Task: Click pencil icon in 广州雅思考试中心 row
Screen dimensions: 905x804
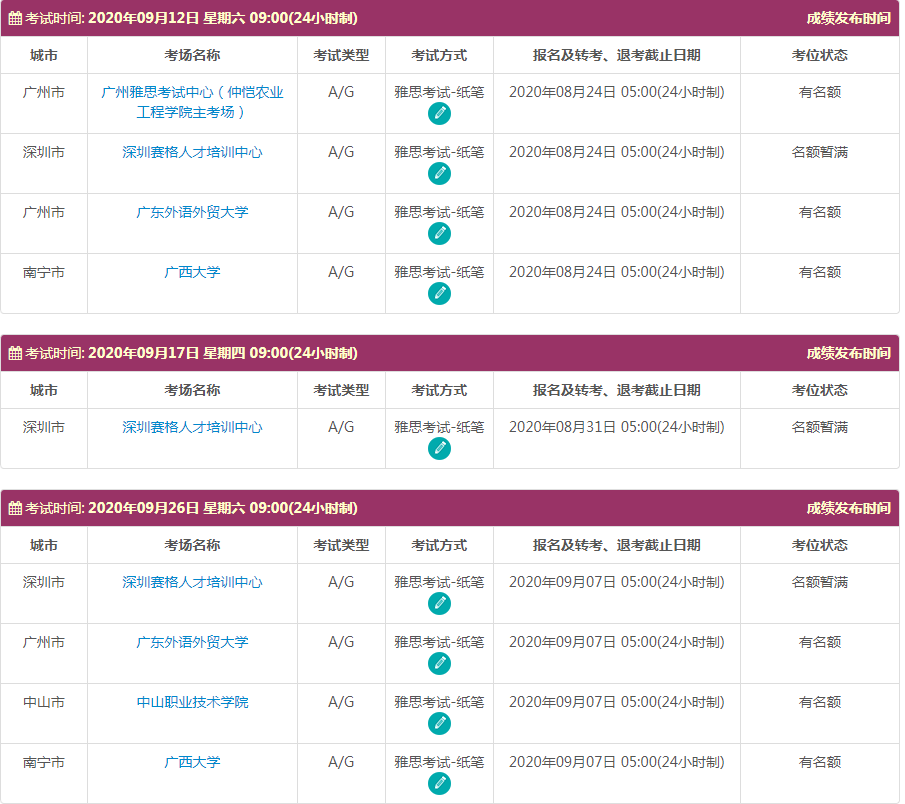Action: [439, 114]
